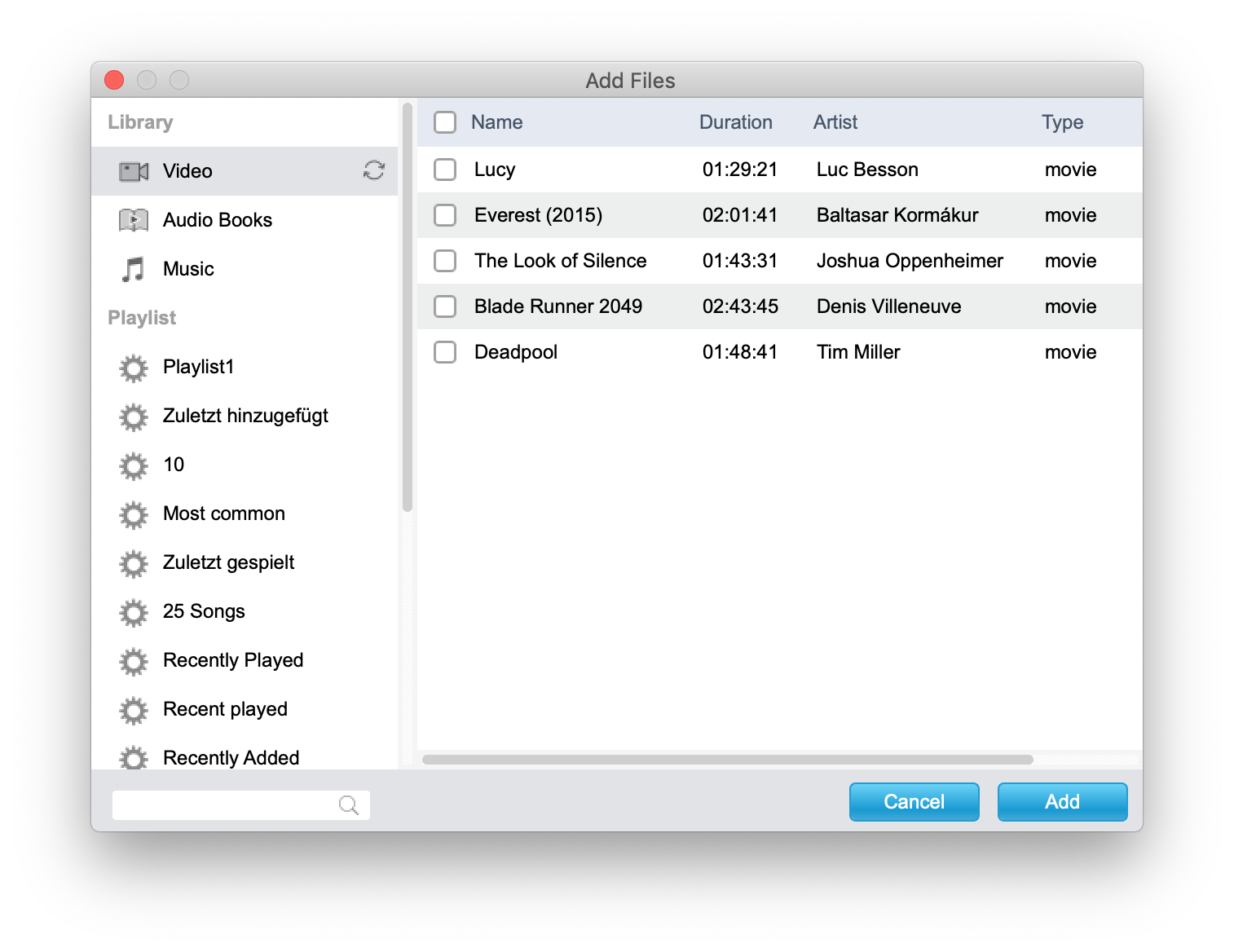Select the Playlist1 playlist
The height and width of the screenshot is (952, 1234).
[x=245, y=367]
